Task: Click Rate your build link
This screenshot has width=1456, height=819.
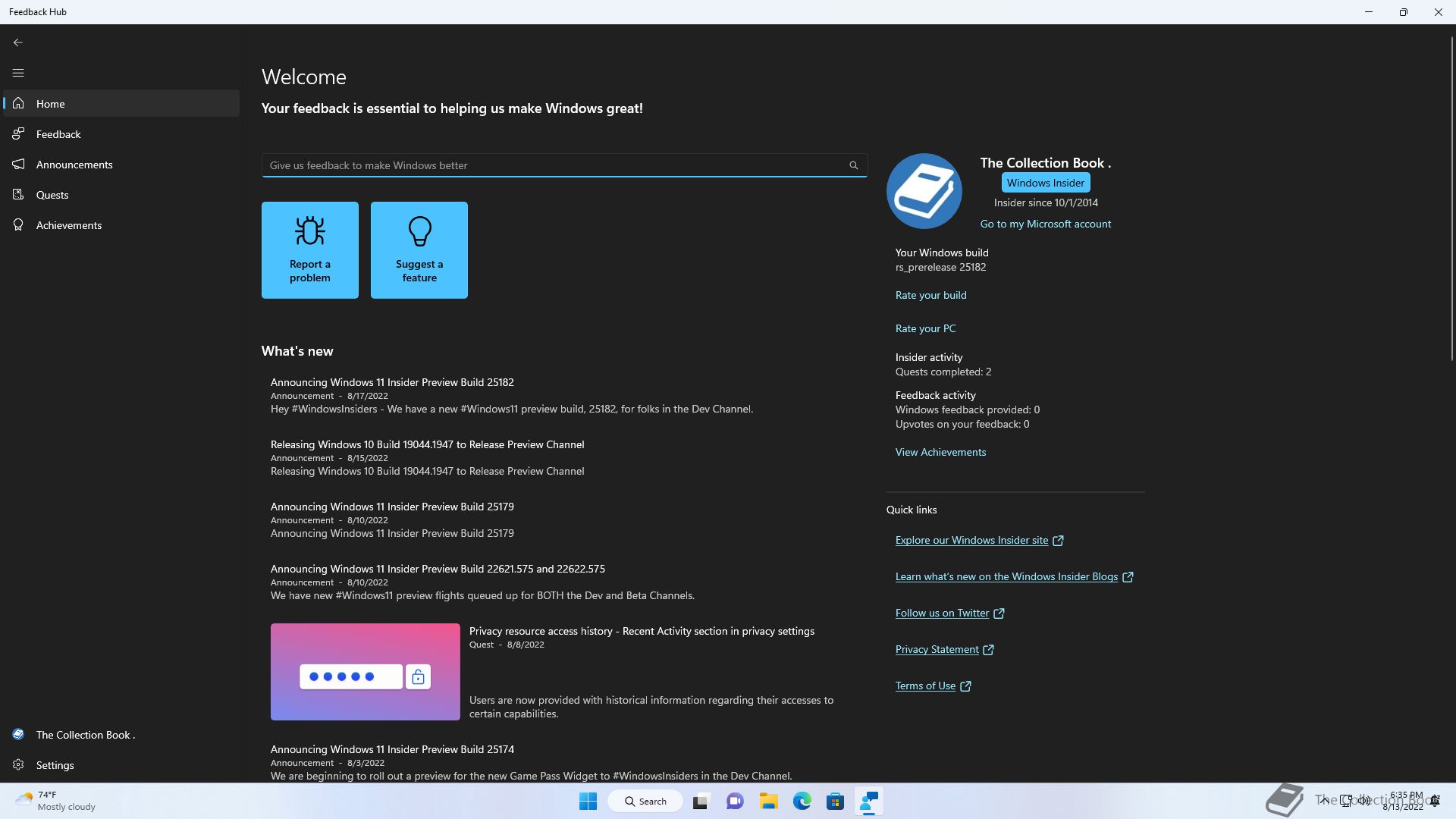Action: pyautogui.click(x=930, y=295)
